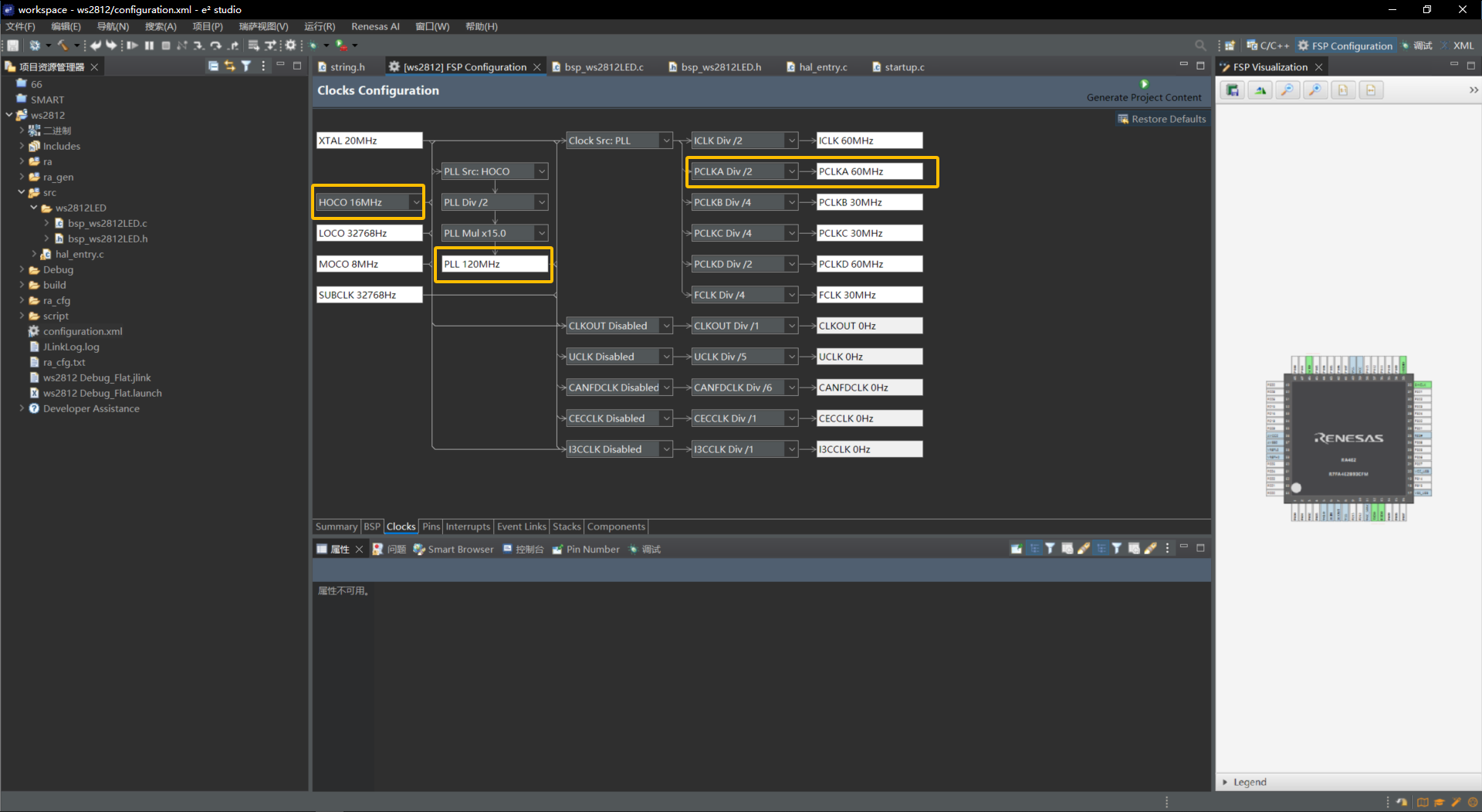Screen dimensions: 1482x812
Task: Click the search magnifier icon in toolbar
Action: click(1200, 46)
